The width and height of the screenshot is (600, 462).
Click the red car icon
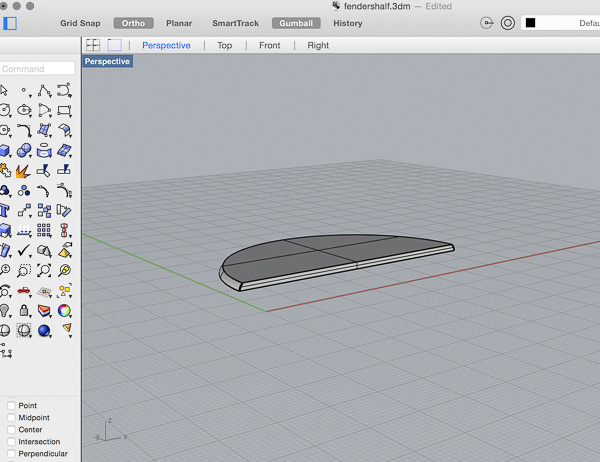coord(24,291)
